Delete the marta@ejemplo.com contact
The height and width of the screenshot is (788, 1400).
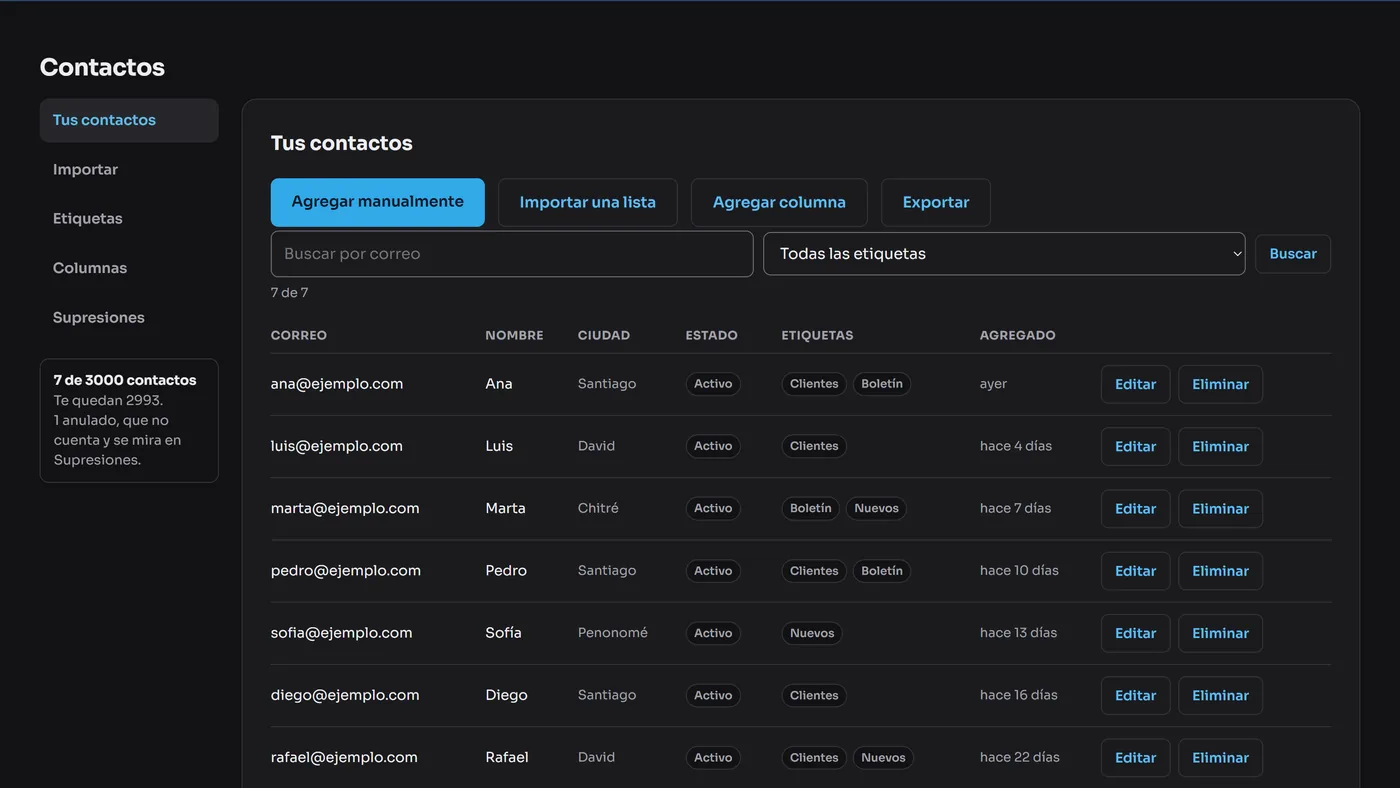click(1220, 508)
